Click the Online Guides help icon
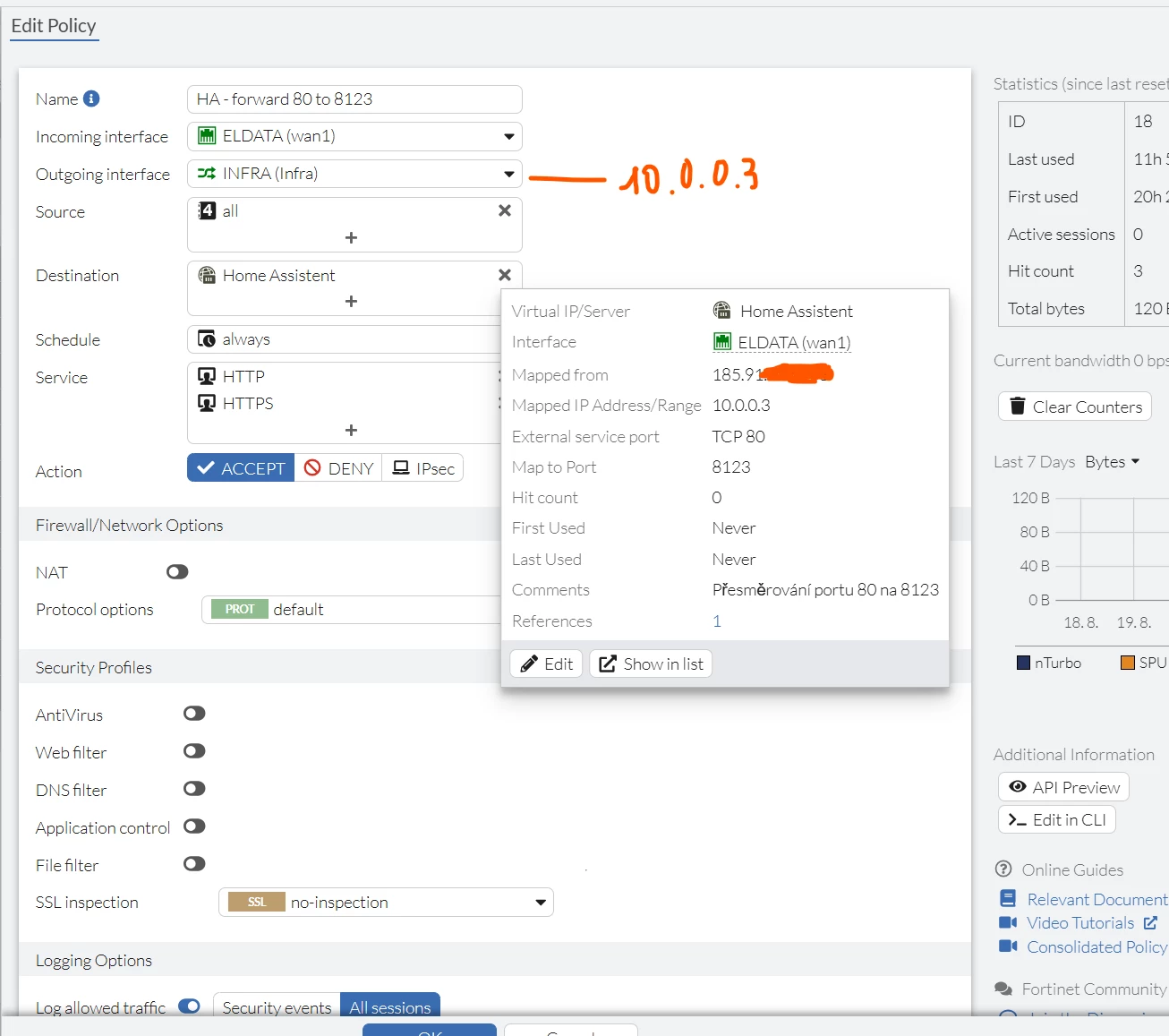 1003,869
